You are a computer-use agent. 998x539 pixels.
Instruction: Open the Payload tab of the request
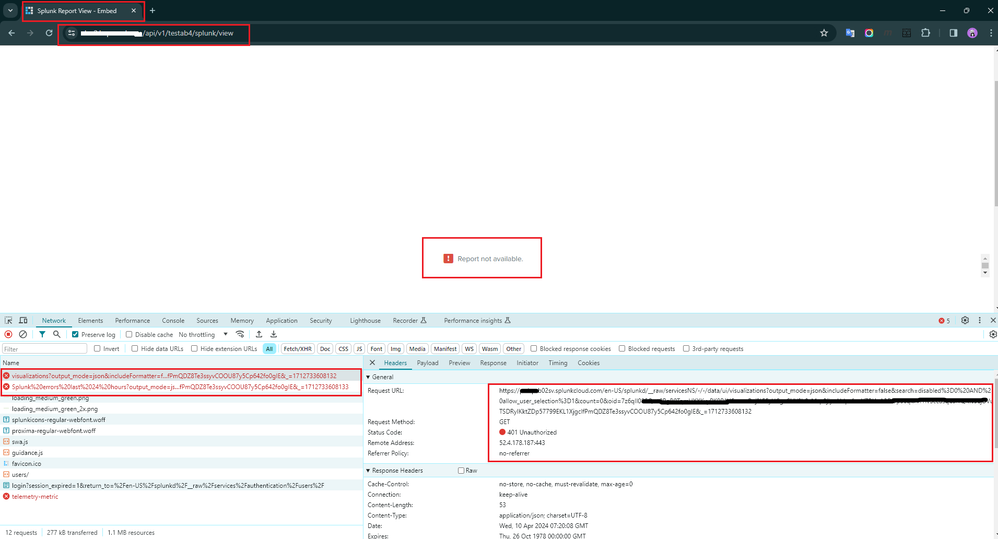coord(427,363)
